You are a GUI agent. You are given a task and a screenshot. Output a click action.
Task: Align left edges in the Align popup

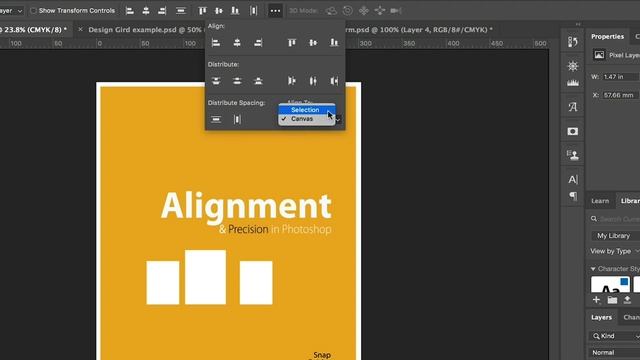pos(216,42)
